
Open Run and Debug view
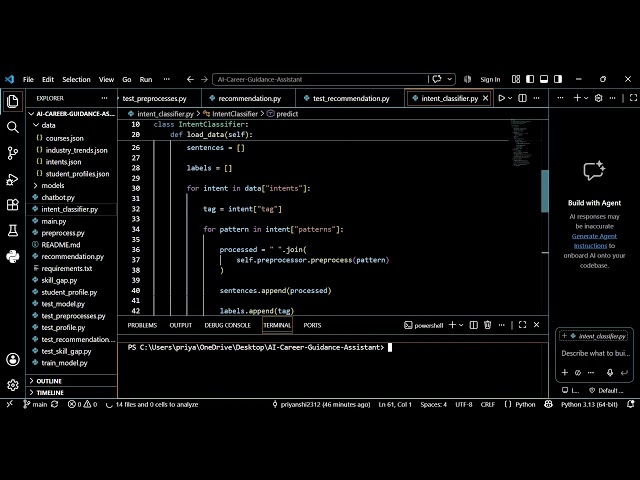pos(13,179)
